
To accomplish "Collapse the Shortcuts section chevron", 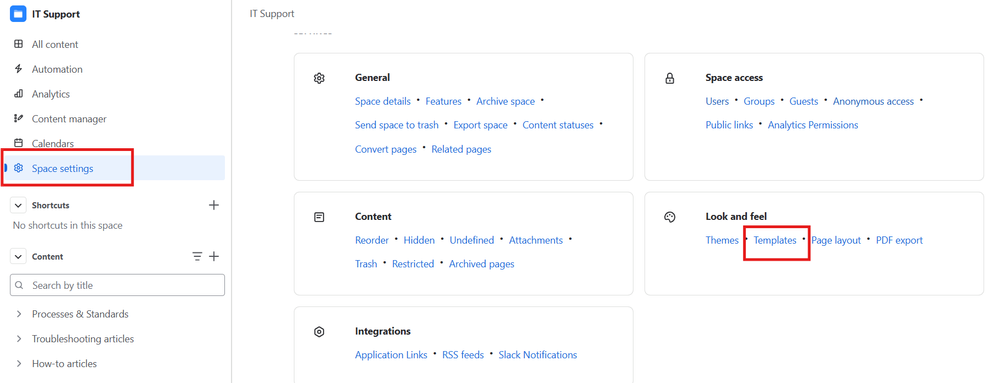I will 18,205.
